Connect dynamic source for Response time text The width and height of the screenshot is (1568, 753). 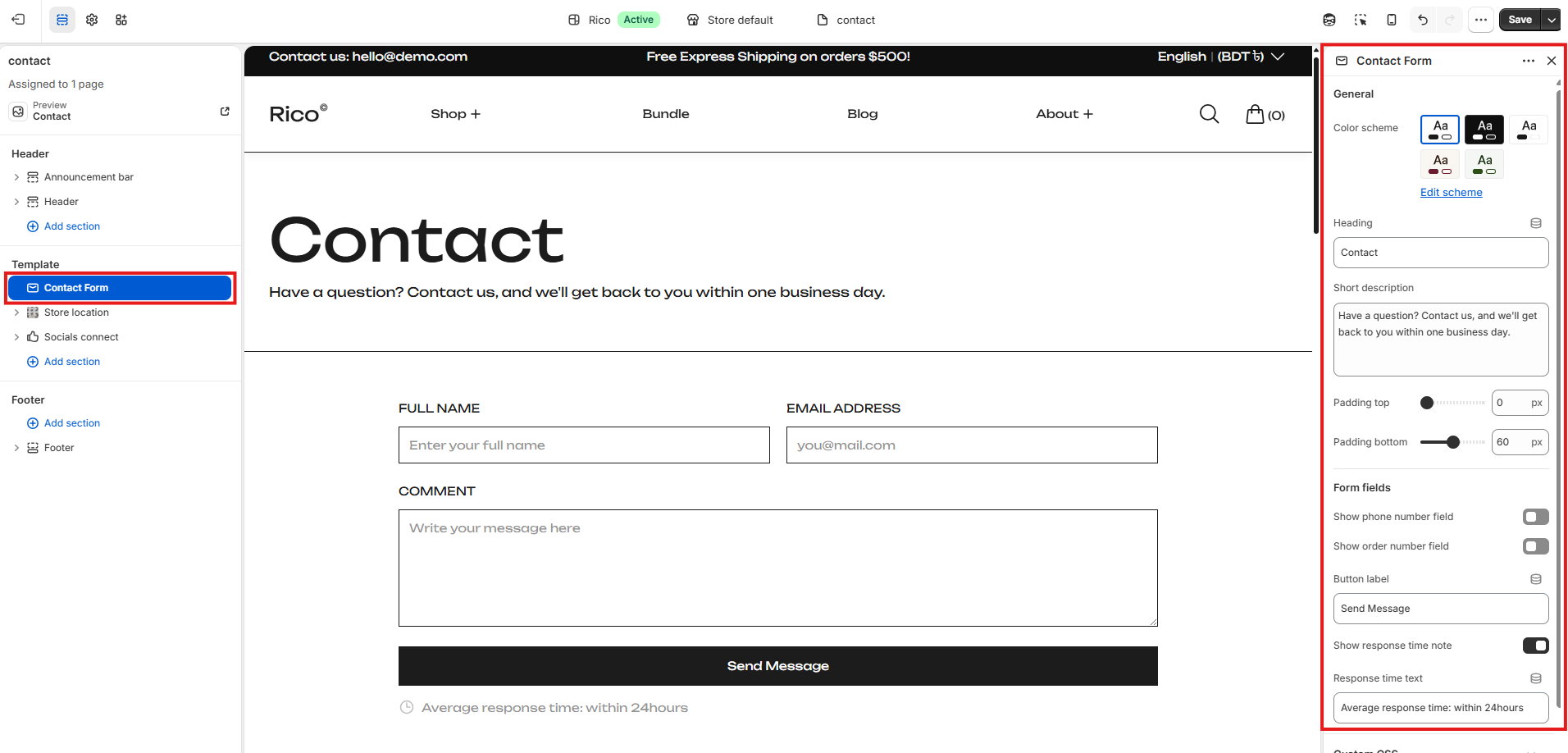point(1536,678)
